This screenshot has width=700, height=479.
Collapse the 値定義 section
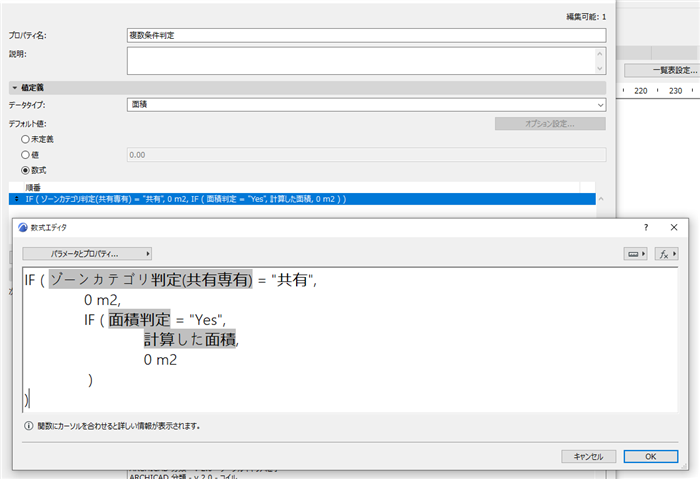coord(15,88)
